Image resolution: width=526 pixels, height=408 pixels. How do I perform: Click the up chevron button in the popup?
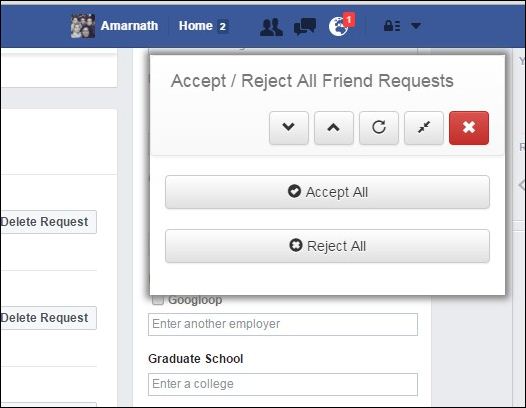334,128
